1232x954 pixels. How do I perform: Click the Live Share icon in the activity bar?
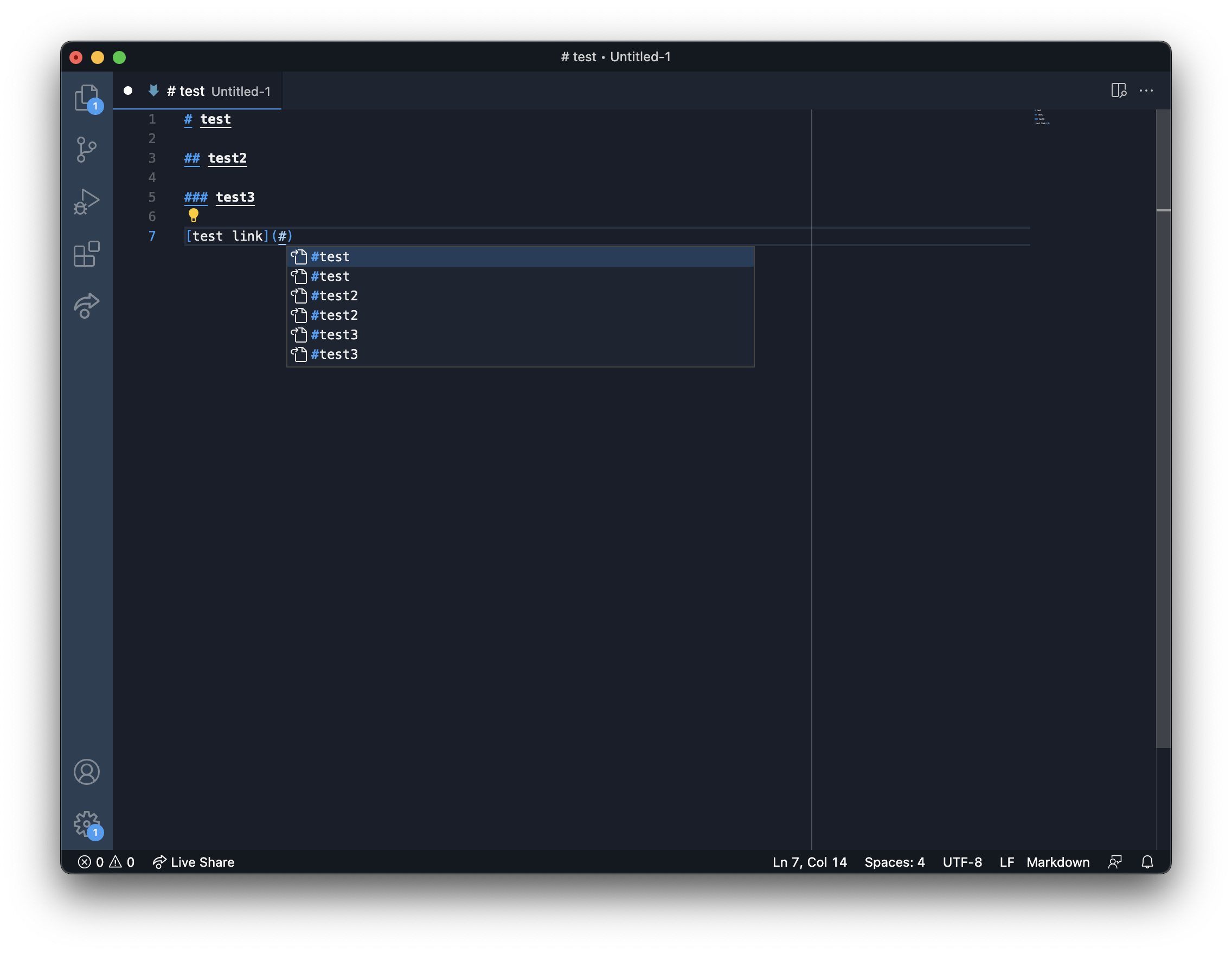pos(87,305)
